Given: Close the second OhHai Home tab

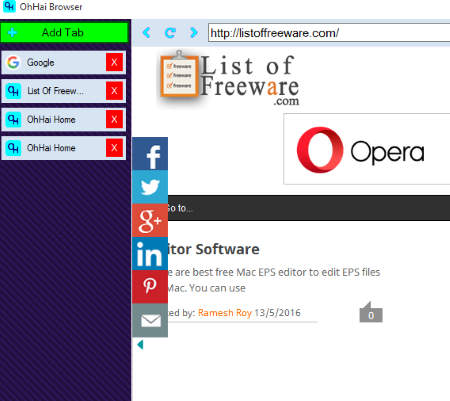Looking at the screenshot, I should pyautogui.click(x=114, y=148).
